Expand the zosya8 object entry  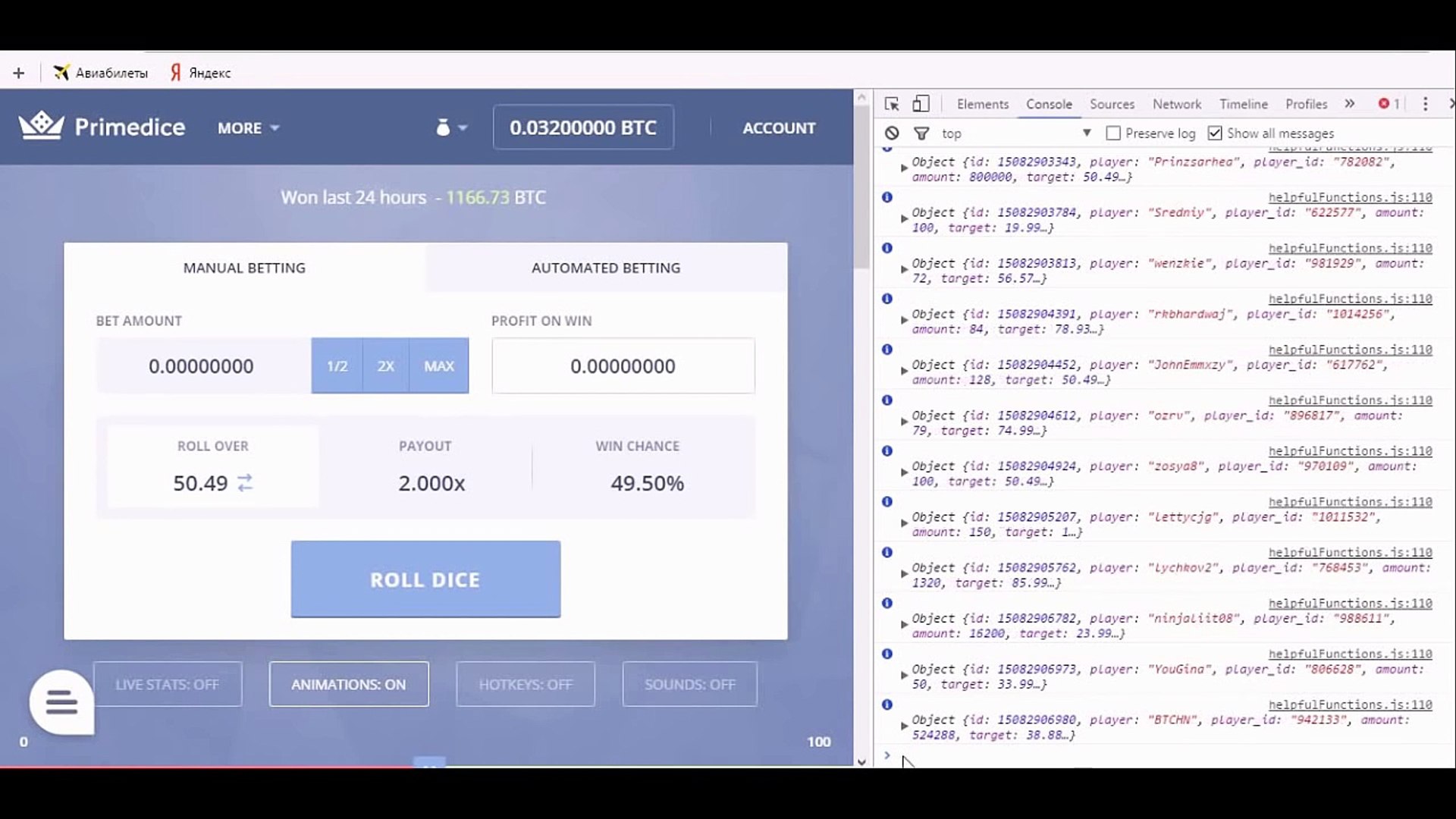[904, 472]
